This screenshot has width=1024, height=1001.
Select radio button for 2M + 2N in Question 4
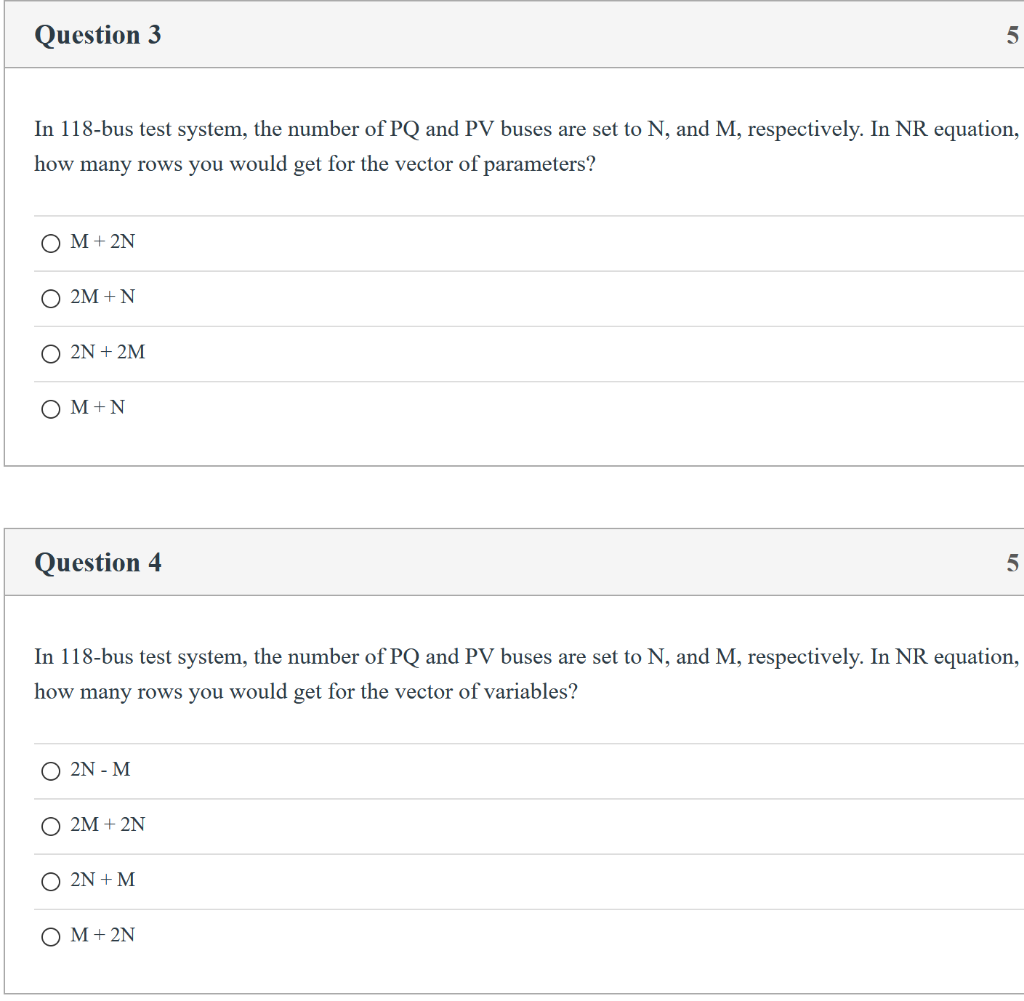click(x=50, y=826)
